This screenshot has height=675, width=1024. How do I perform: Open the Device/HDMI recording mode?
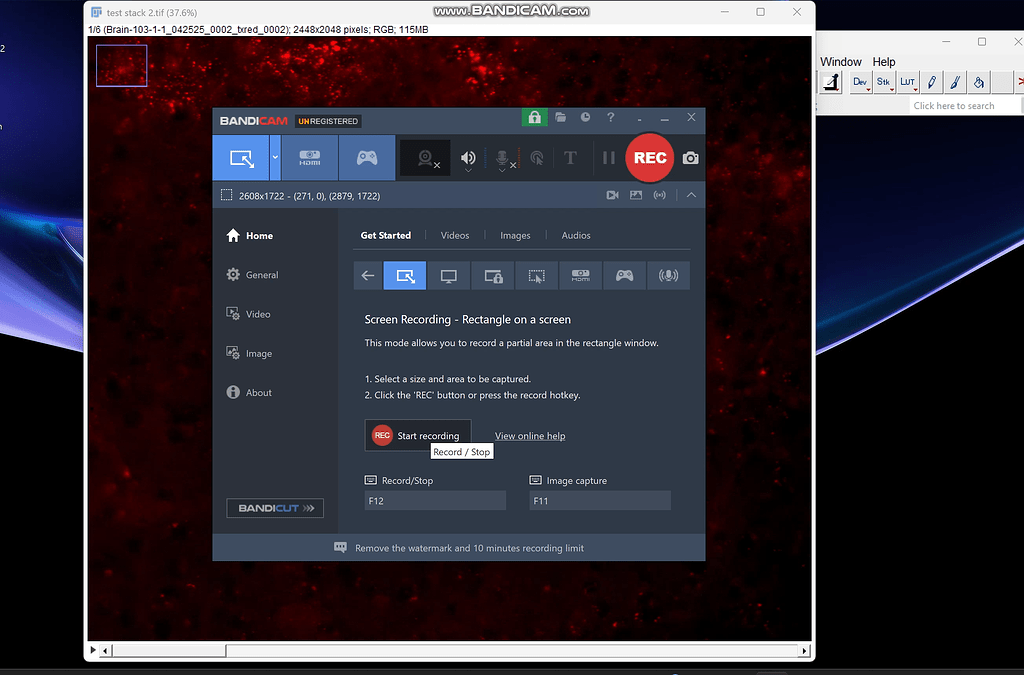[309, 157]
